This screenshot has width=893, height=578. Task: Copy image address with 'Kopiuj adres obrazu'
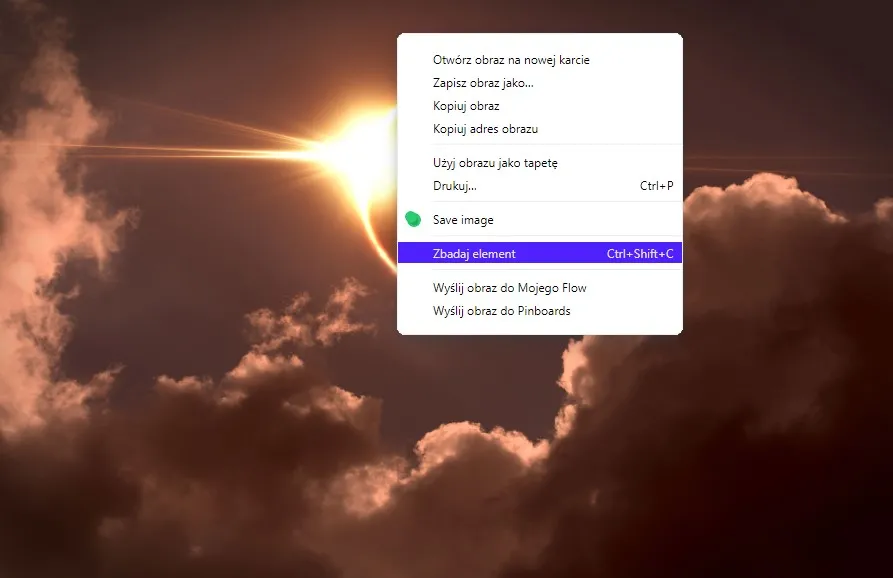[x=539, y=129]
